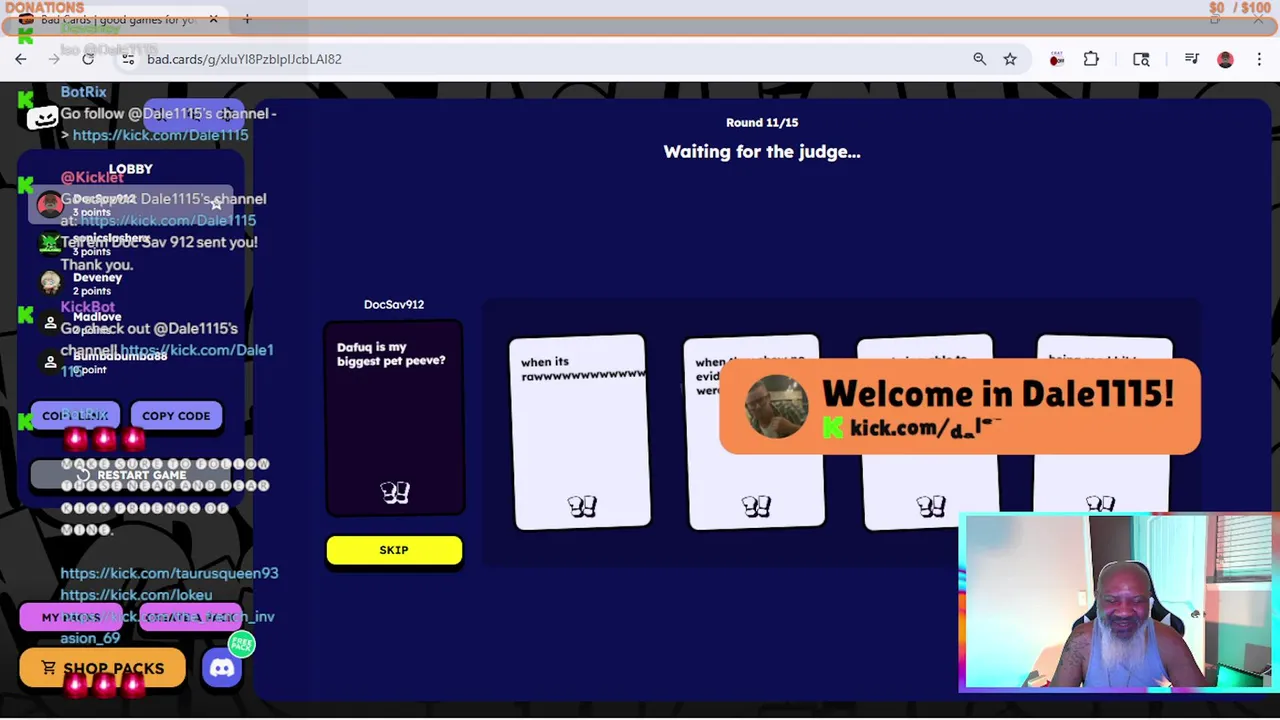Pick the white card "when its rawwww"

pyautogui.click(x=580, y=432)
